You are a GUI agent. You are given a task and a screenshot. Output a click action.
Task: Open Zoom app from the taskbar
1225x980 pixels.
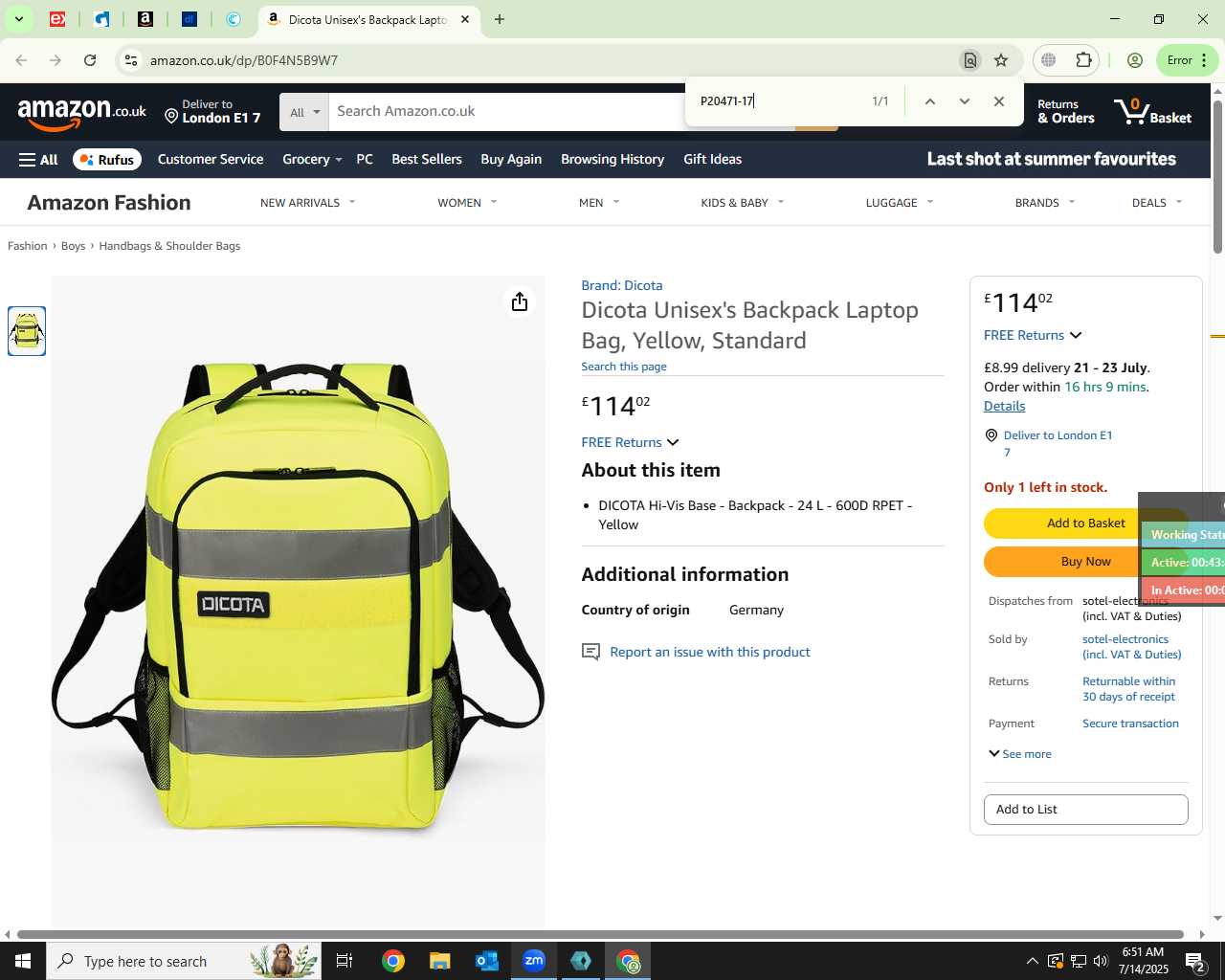(534, 961)
